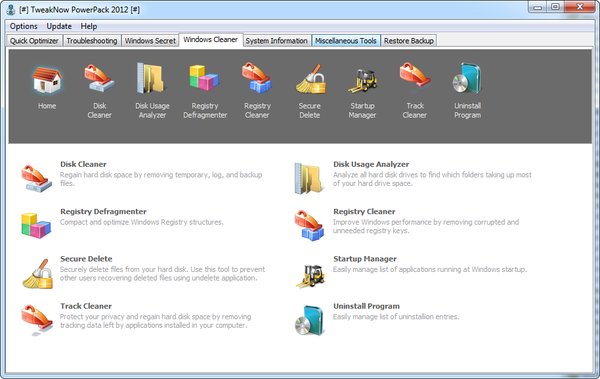Click the Home house icon in toolbar

click(47, 80)
